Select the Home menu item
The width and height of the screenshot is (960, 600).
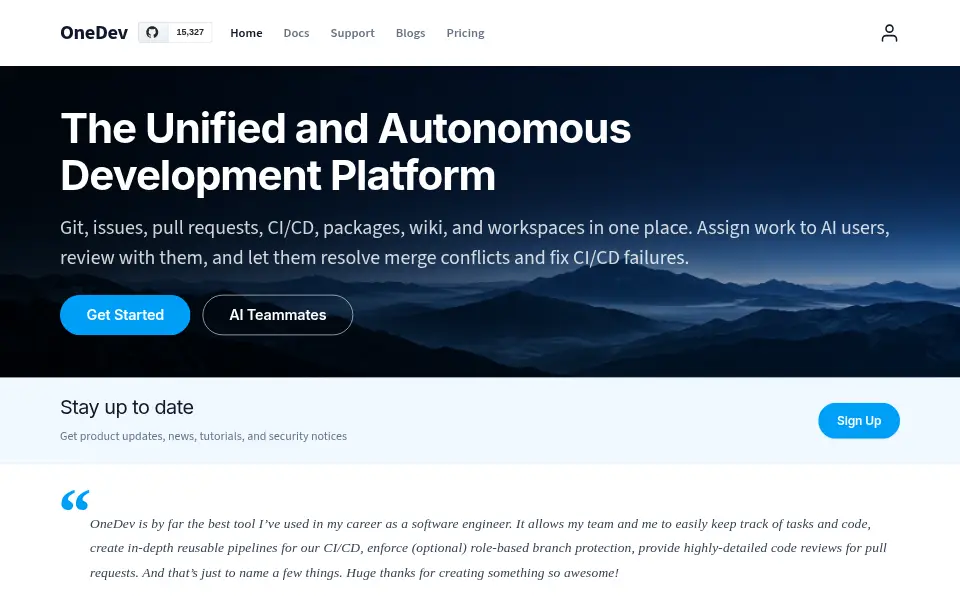tap(246, 33)
